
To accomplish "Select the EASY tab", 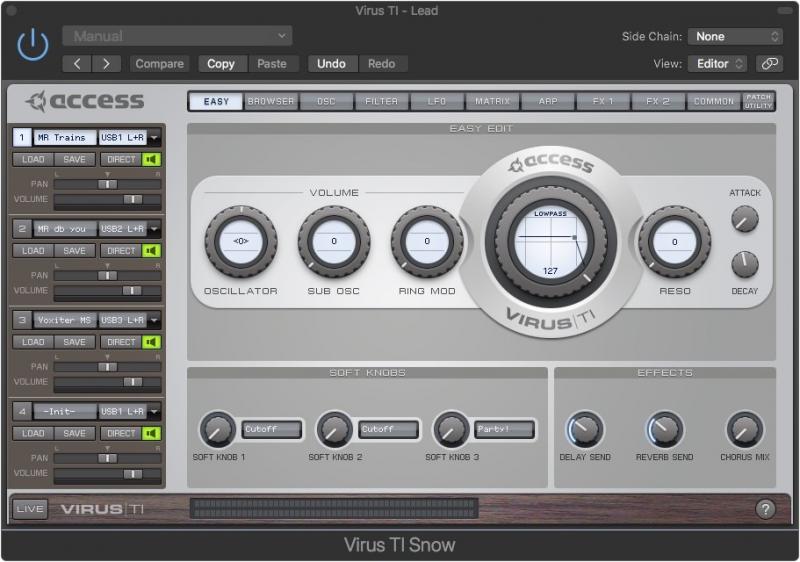I will coord(216,101).
